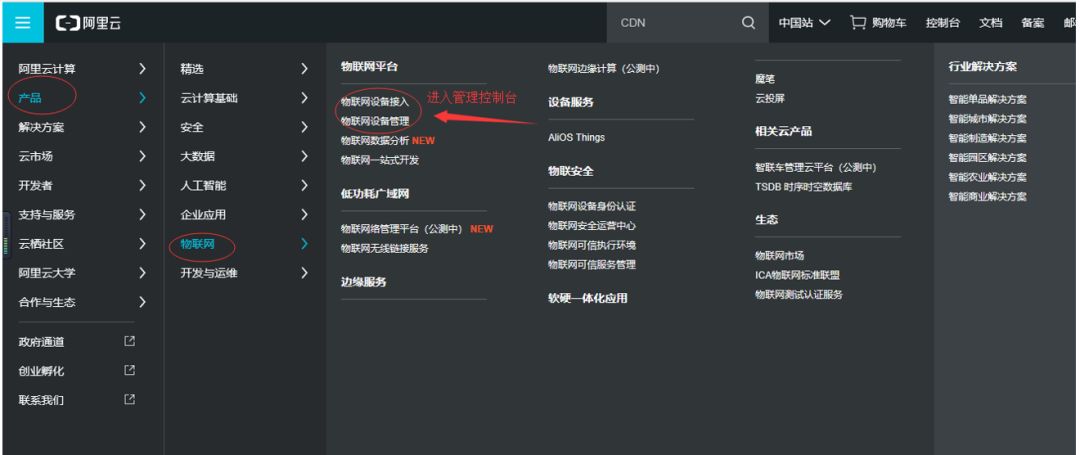Open the 物联网一站式开发 link
1080x455 pixels.
380,160
